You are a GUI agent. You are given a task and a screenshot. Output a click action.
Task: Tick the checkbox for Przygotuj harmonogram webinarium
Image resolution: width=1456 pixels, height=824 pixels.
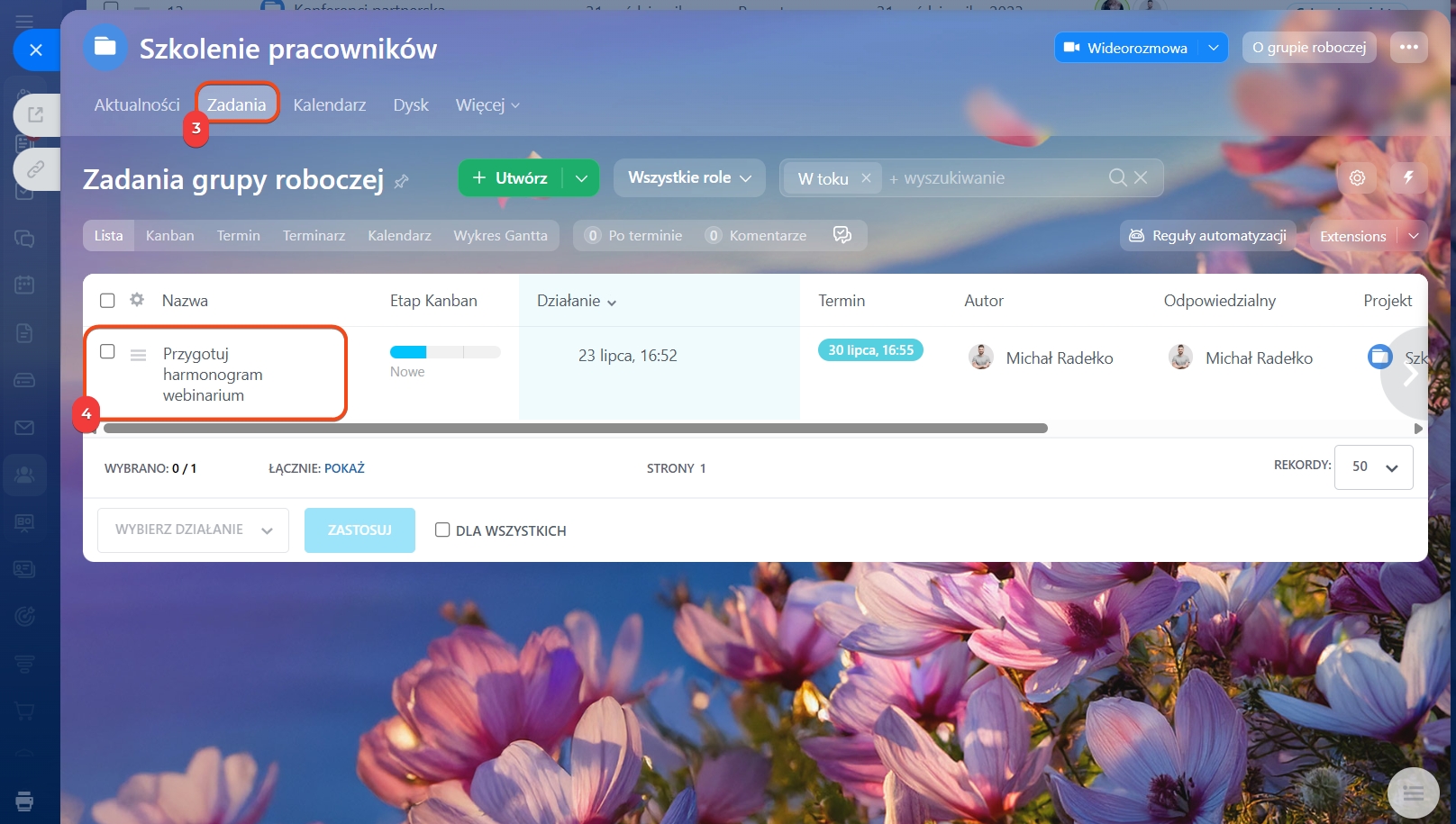107,351
